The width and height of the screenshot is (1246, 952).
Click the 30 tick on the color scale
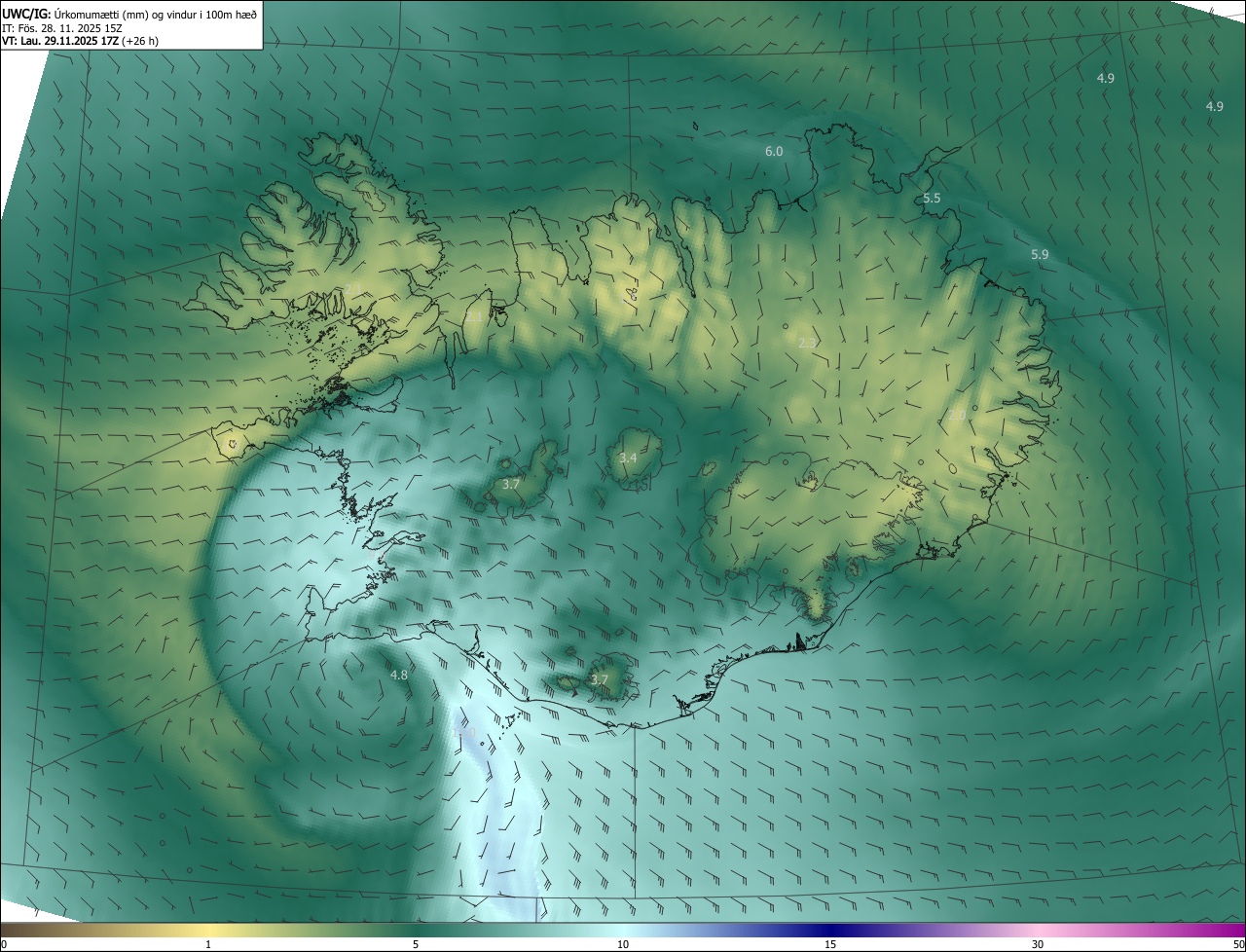(x=1038, y=944)
